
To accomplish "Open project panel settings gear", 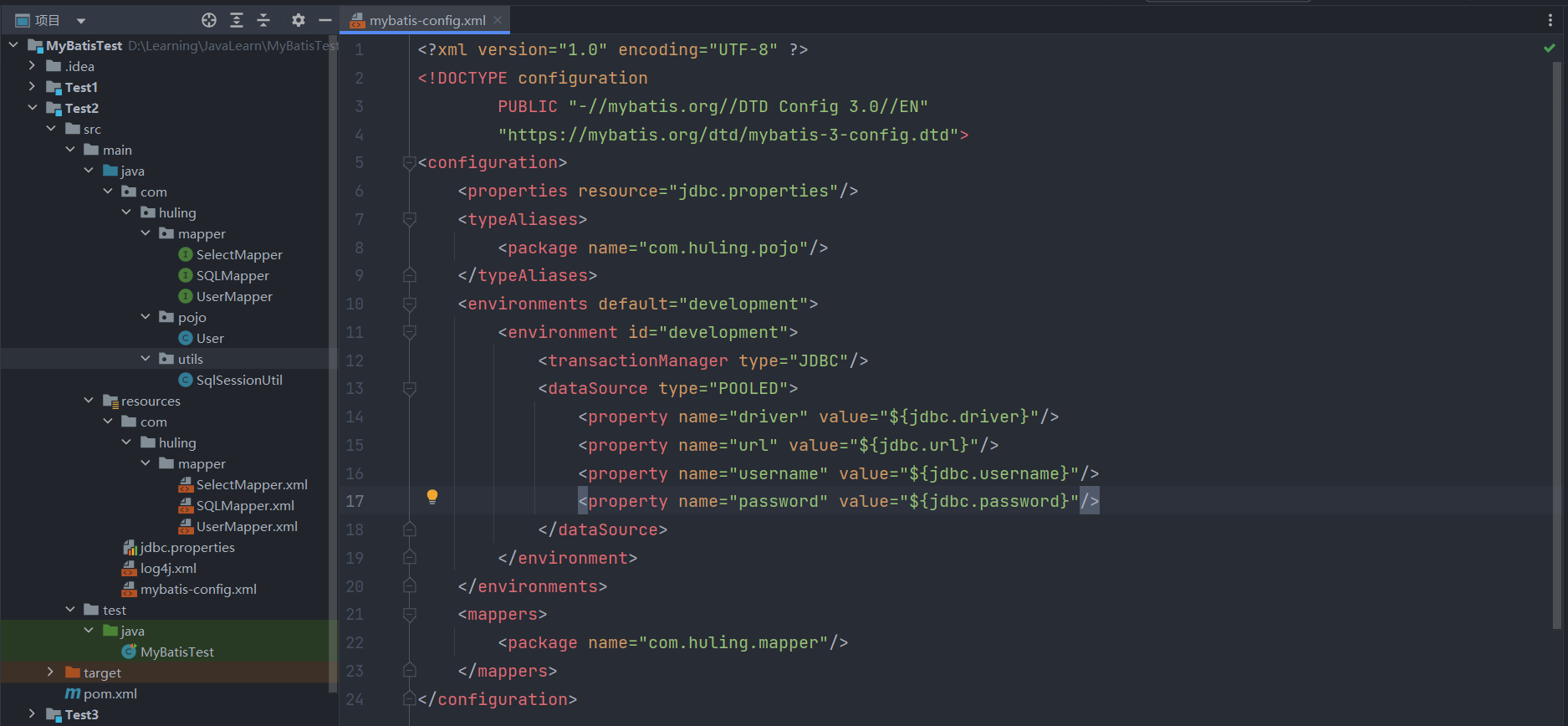I will [x=299, y=20].
